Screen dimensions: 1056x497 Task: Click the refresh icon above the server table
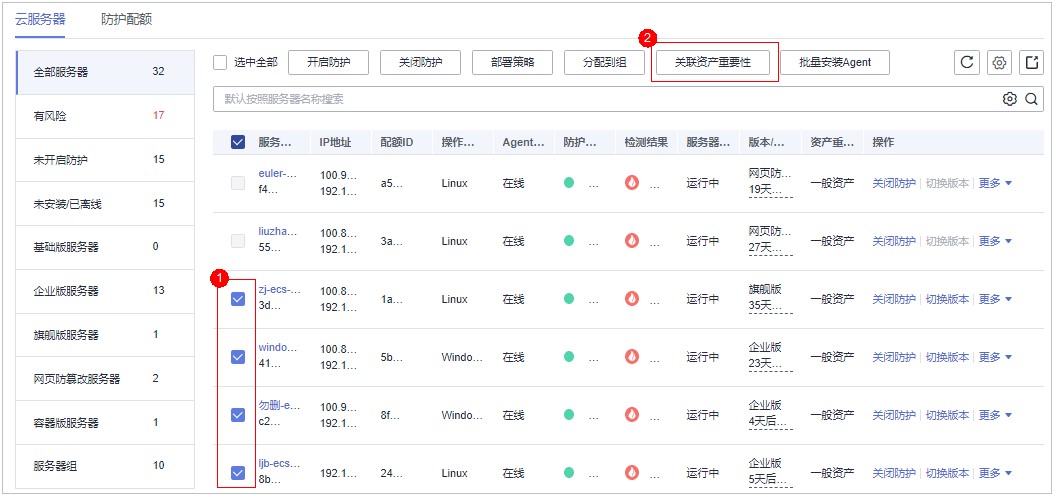[x=966, y=63]
